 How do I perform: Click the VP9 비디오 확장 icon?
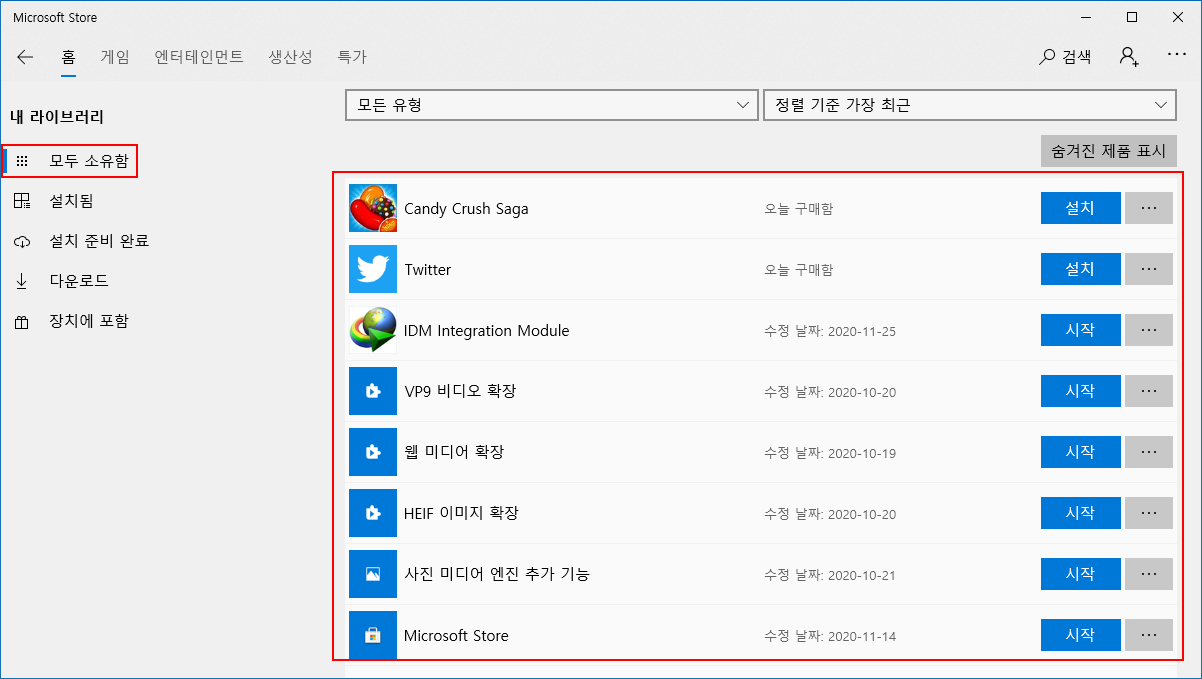click(373, 391)
